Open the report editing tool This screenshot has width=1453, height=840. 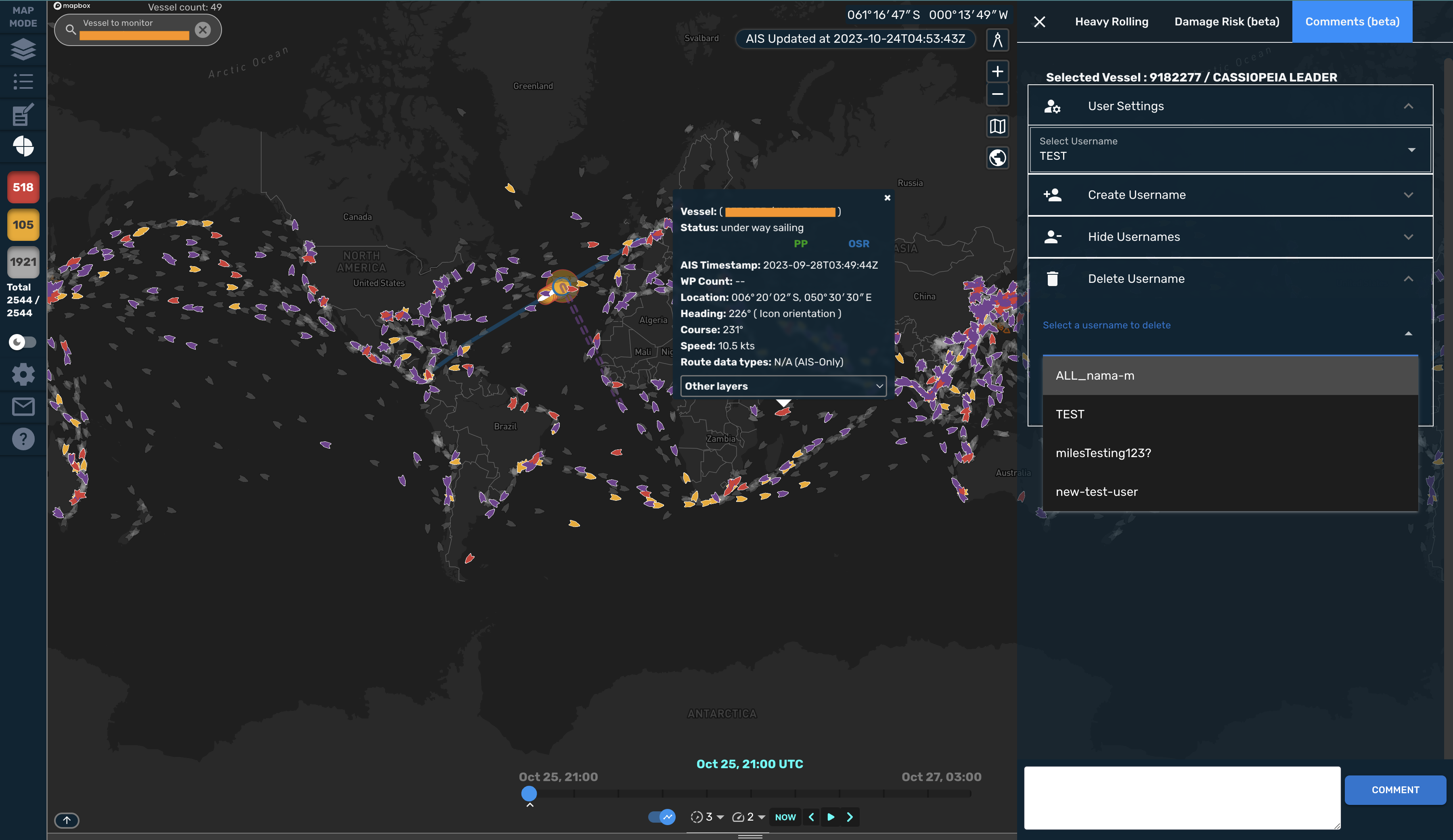(x=23, y=114)
